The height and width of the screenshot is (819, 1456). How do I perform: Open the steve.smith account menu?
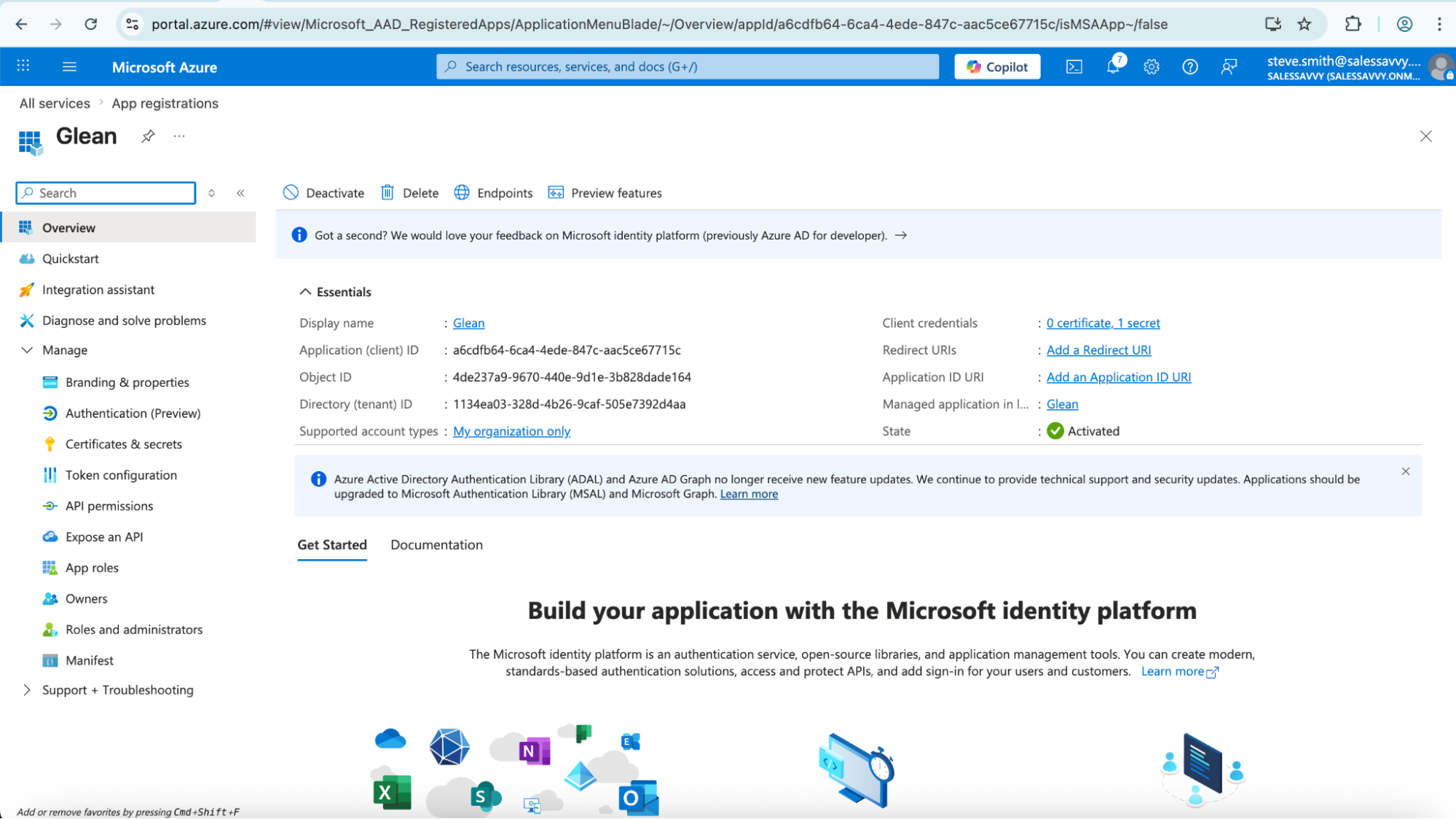point(1358,67)
